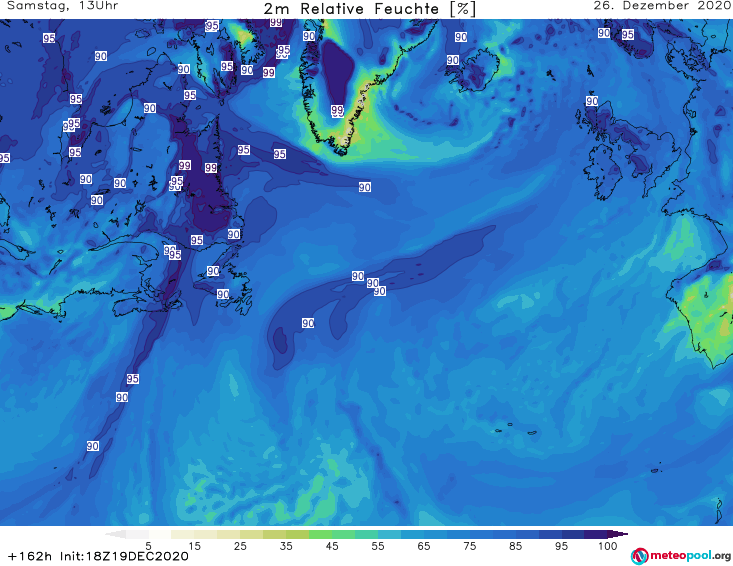Click the dark purple arrow ending the color scale

pos(618,534)
